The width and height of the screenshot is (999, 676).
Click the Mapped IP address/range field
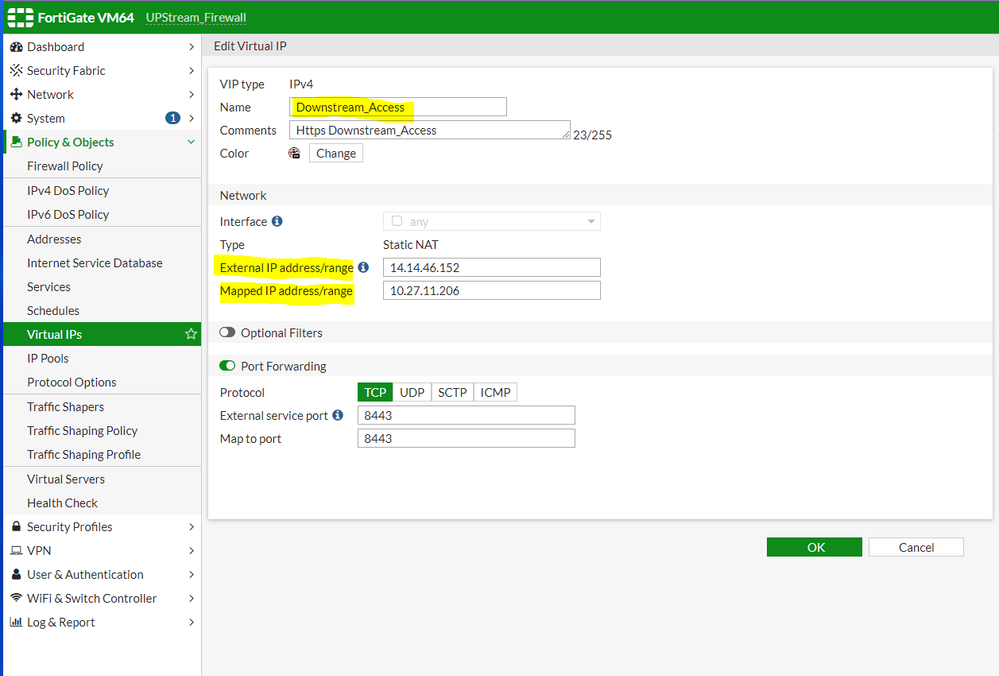tap(491, 291)
